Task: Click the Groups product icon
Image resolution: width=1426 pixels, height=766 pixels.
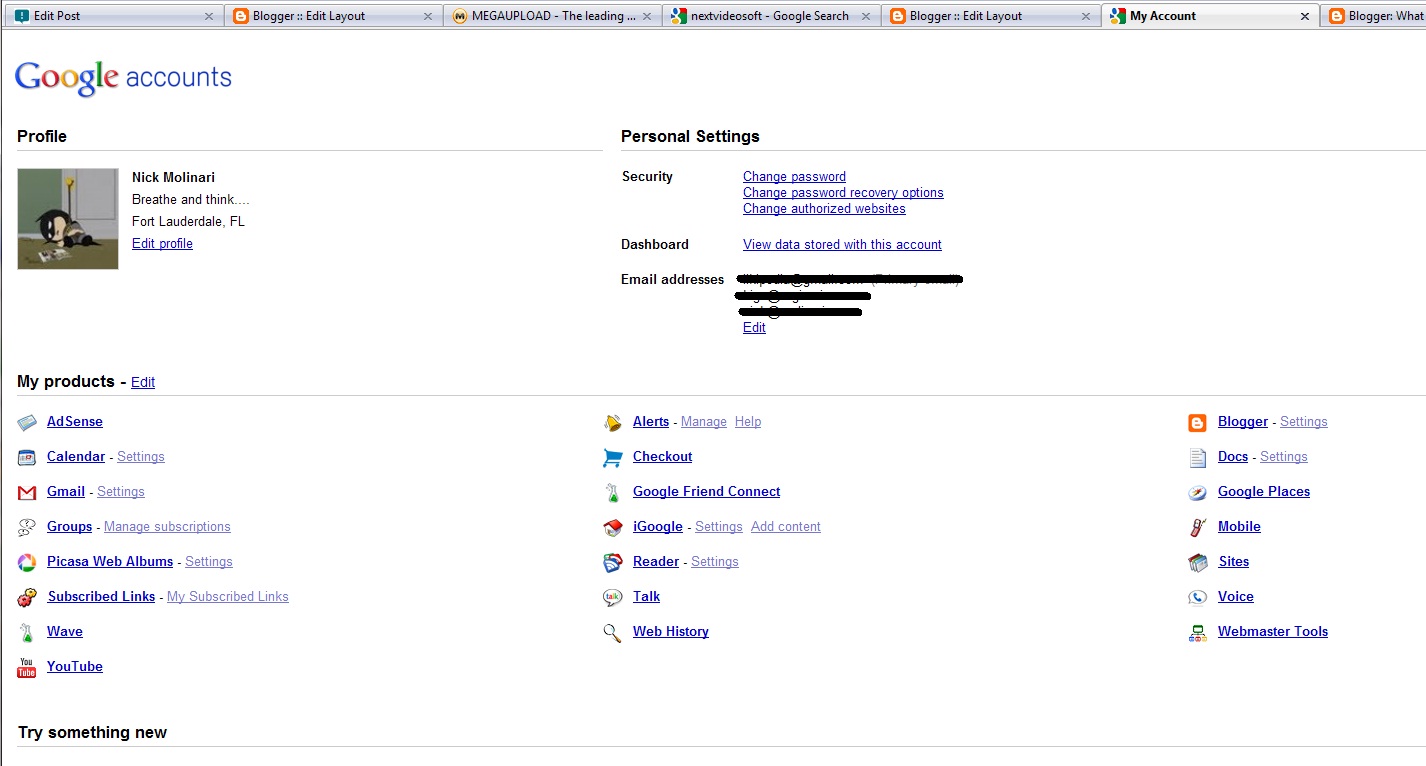Action: pyautogui.click(x=27, y=527)
